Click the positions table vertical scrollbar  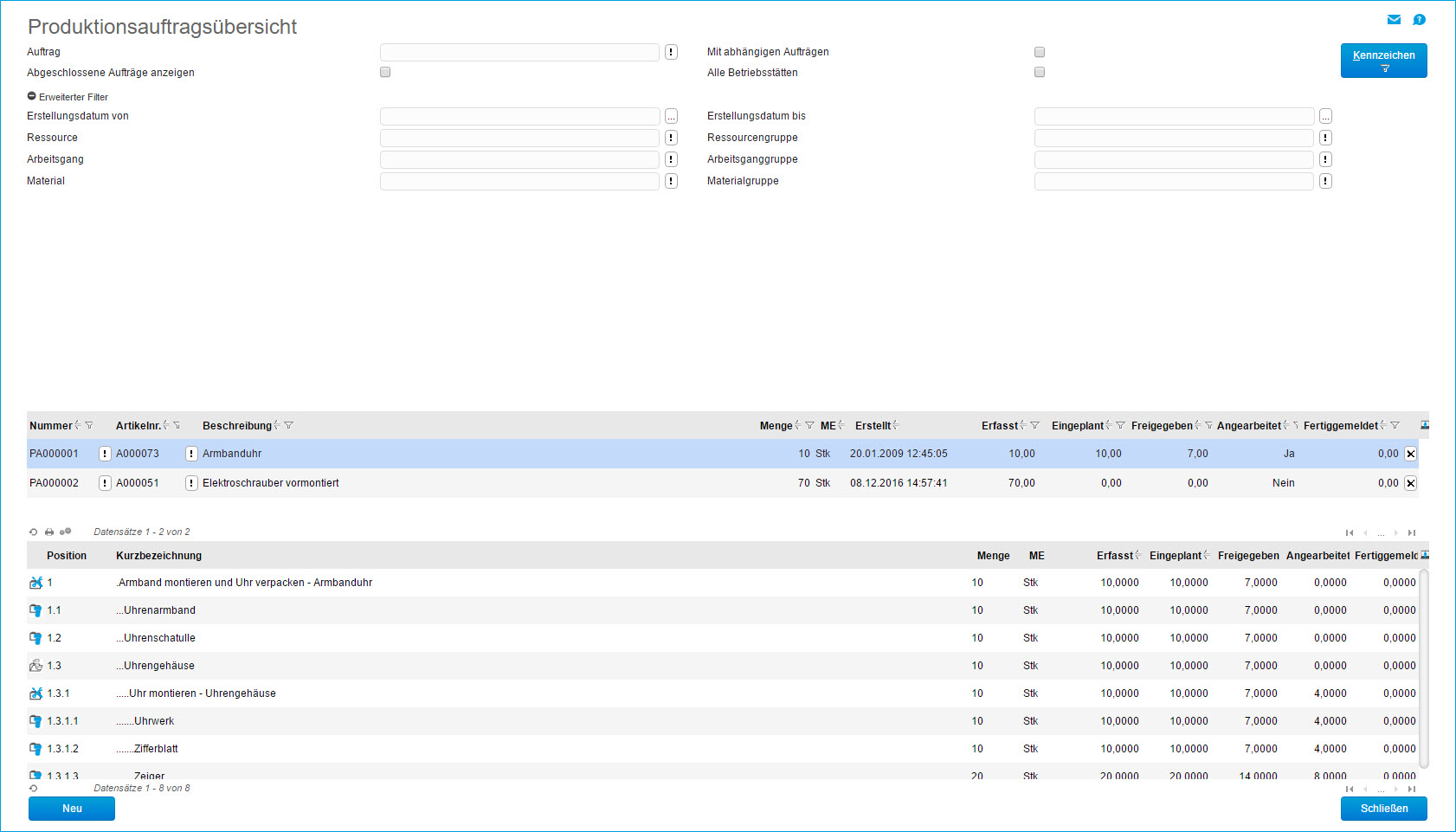1424,668
